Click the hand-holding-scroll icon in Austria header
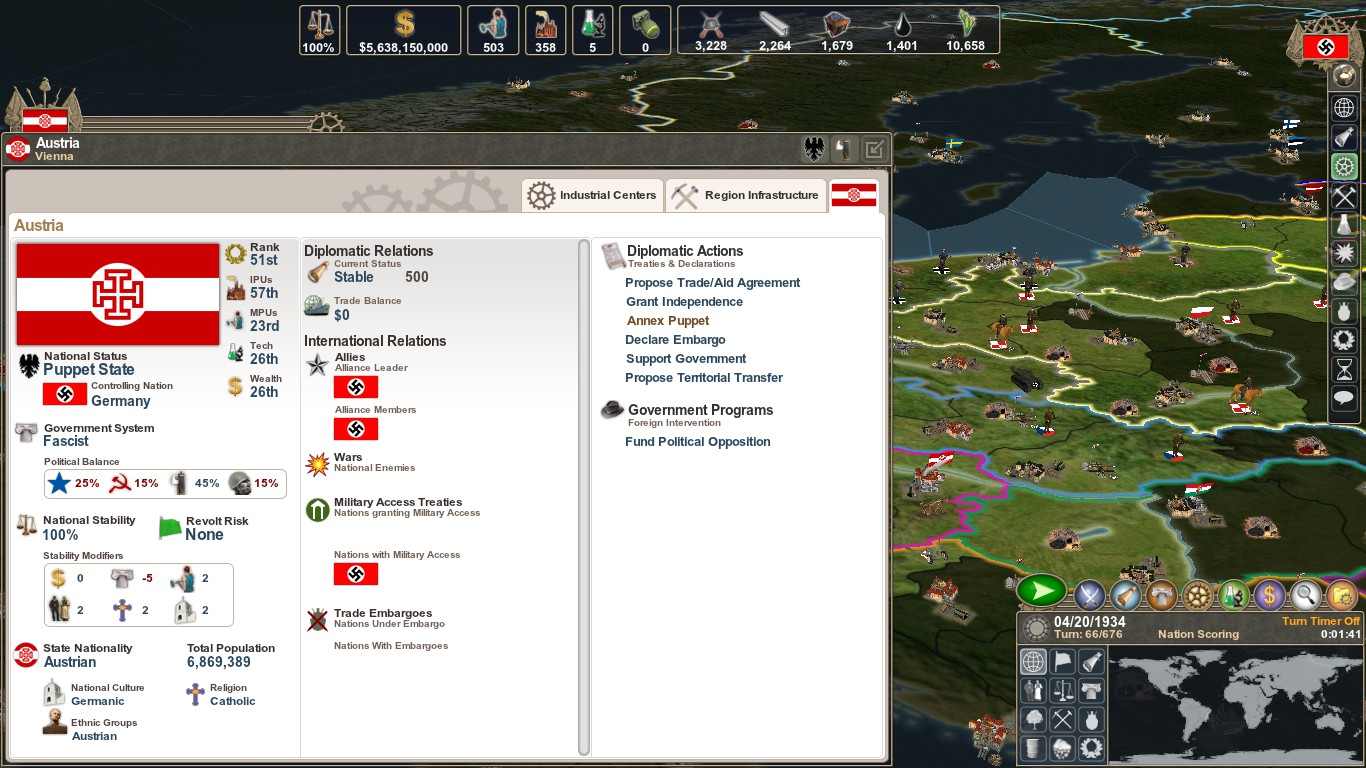 [x=844, y=150]
